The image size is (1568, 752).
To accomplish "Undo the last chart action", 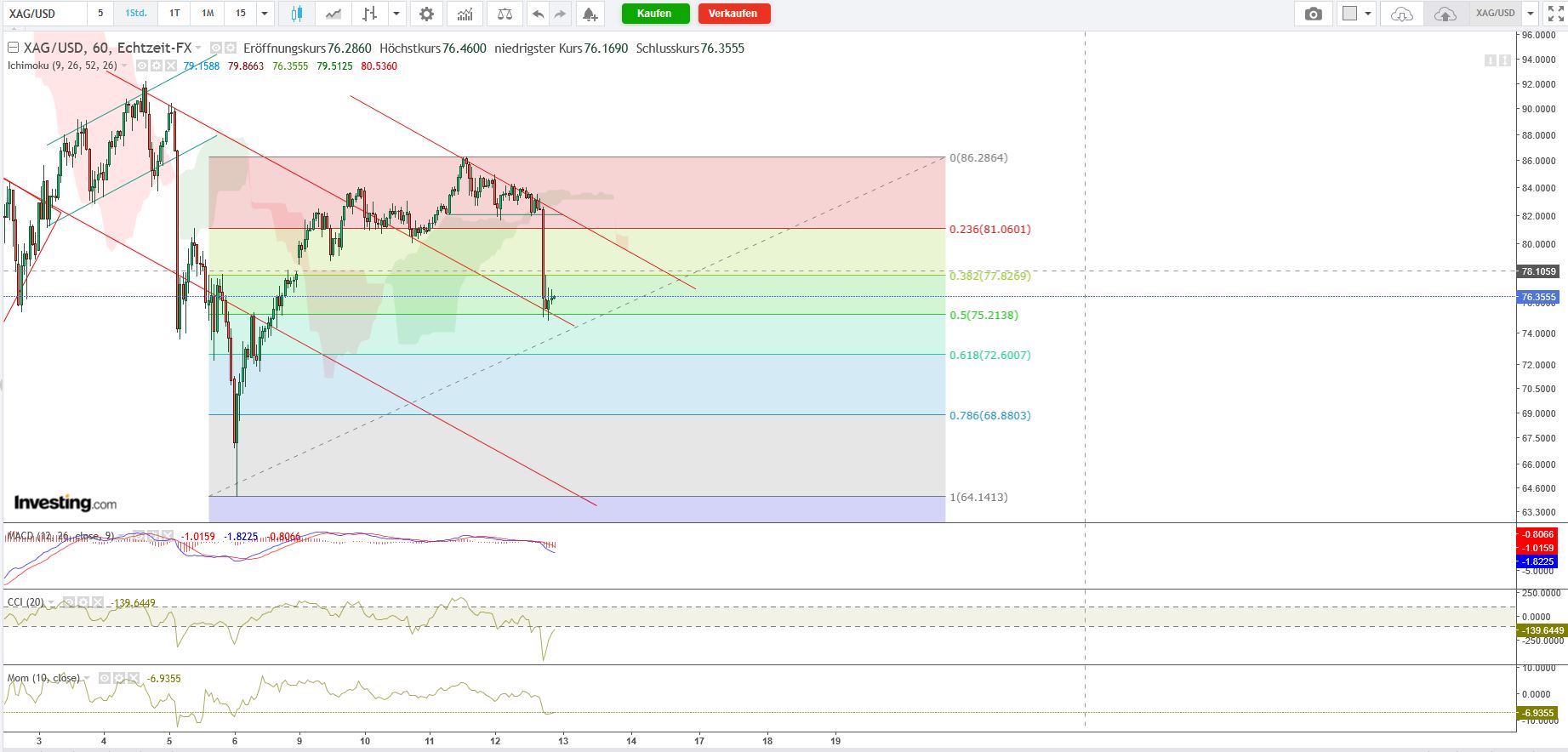I will tap(538, 14).
